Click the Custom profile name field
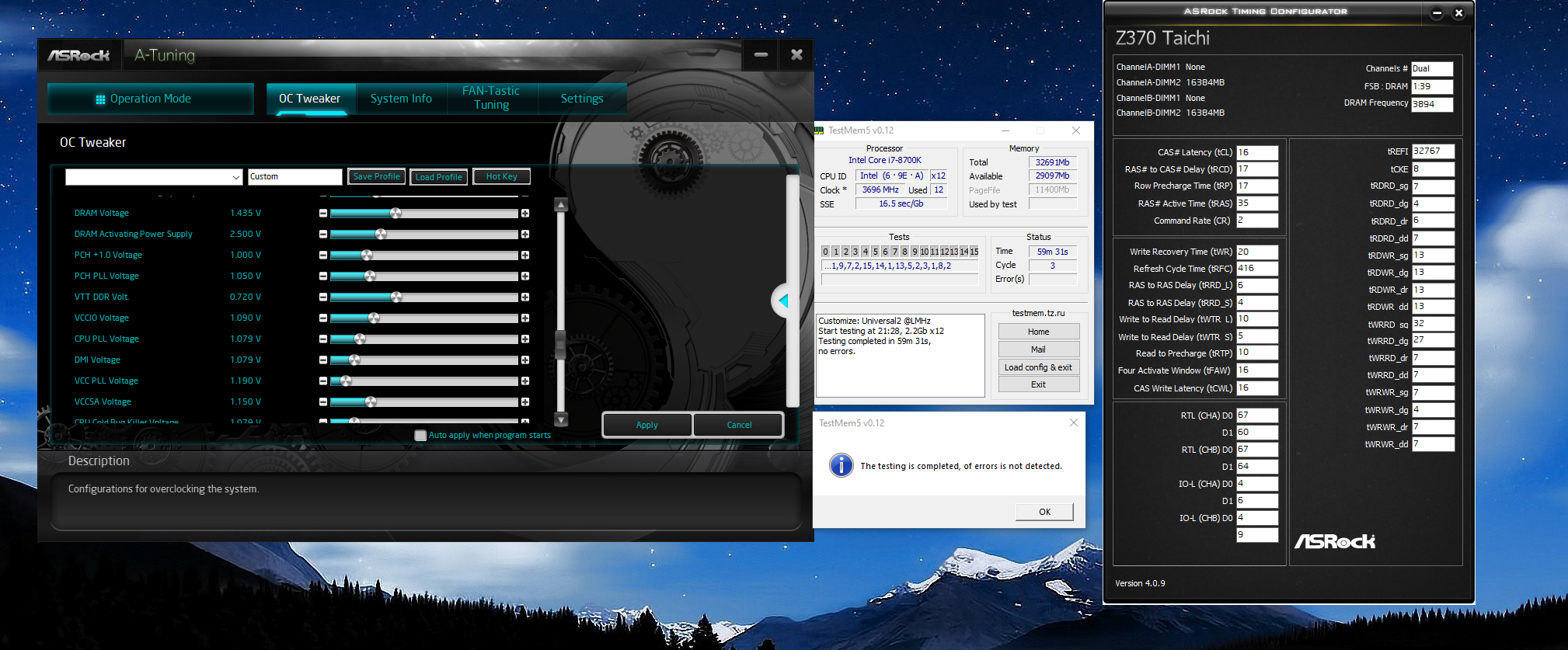Viewport: 1568px width, 650px height. tap(295, 177)
